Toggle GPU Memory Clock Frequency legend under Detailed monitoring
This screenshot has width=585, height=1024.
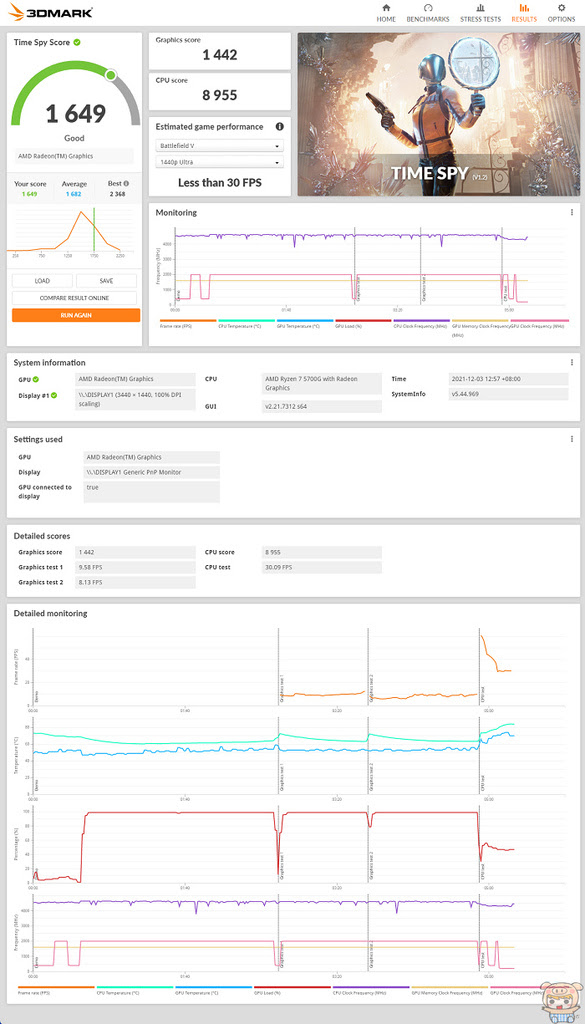pos(449,990)
